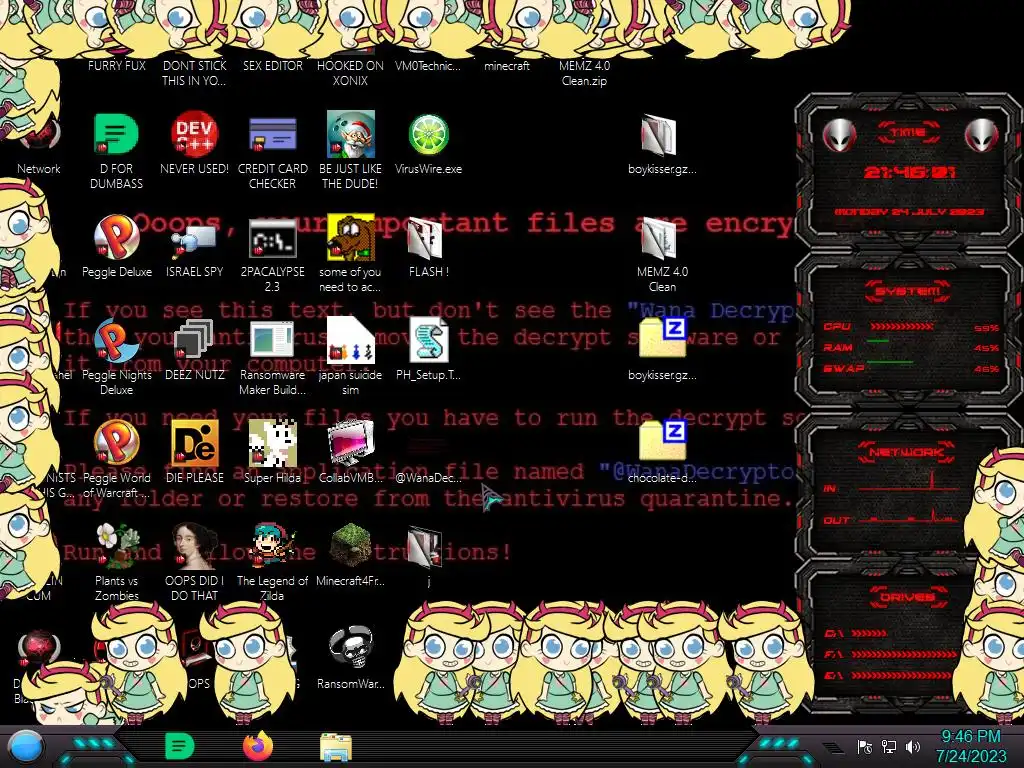Image resolution: width=1024 pixels, height=768 pixels.
Task: Open the network tray icon
Action: [889, 747]
